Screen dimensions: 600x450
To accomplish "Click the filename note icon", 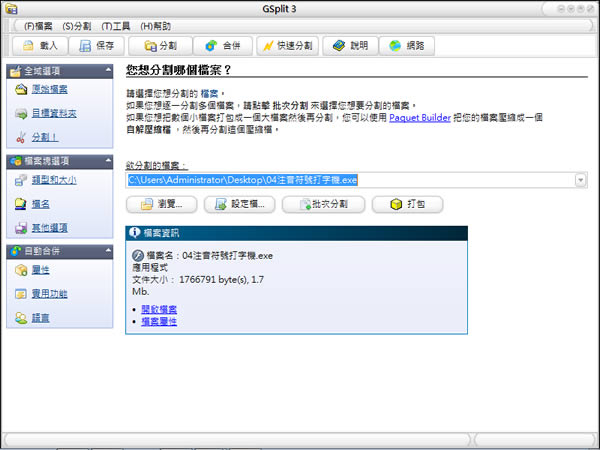I will click(x=20, y=204).
